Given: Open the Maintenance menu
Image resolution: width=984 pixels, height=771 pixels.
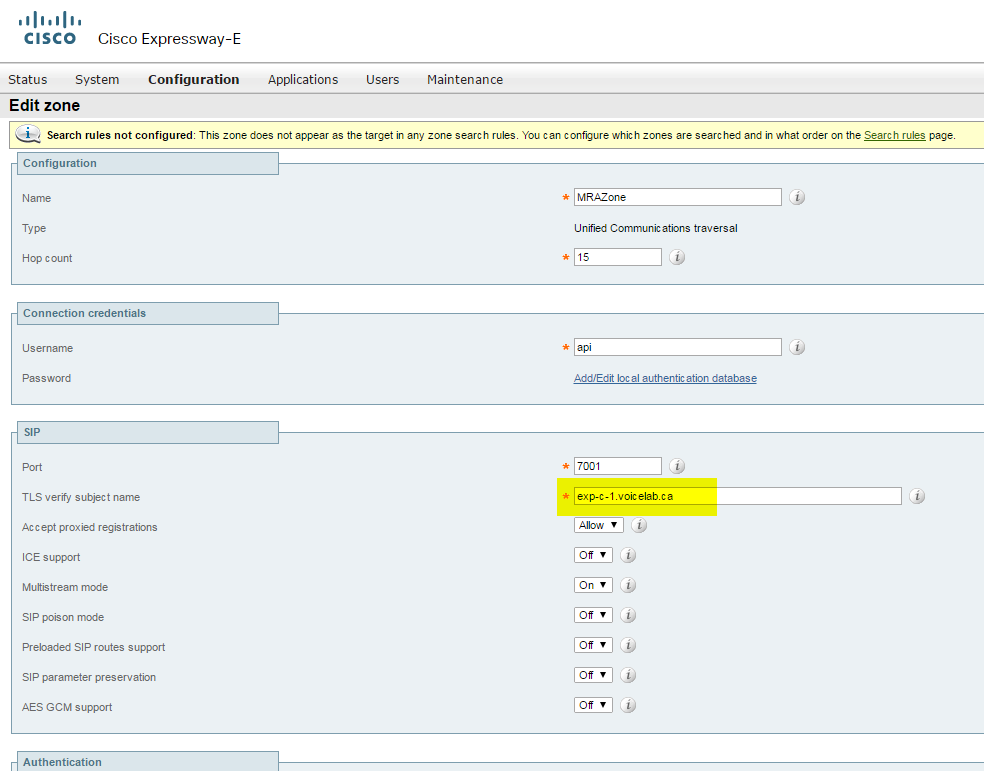Looking at the screenshot, I should point(465,80).
